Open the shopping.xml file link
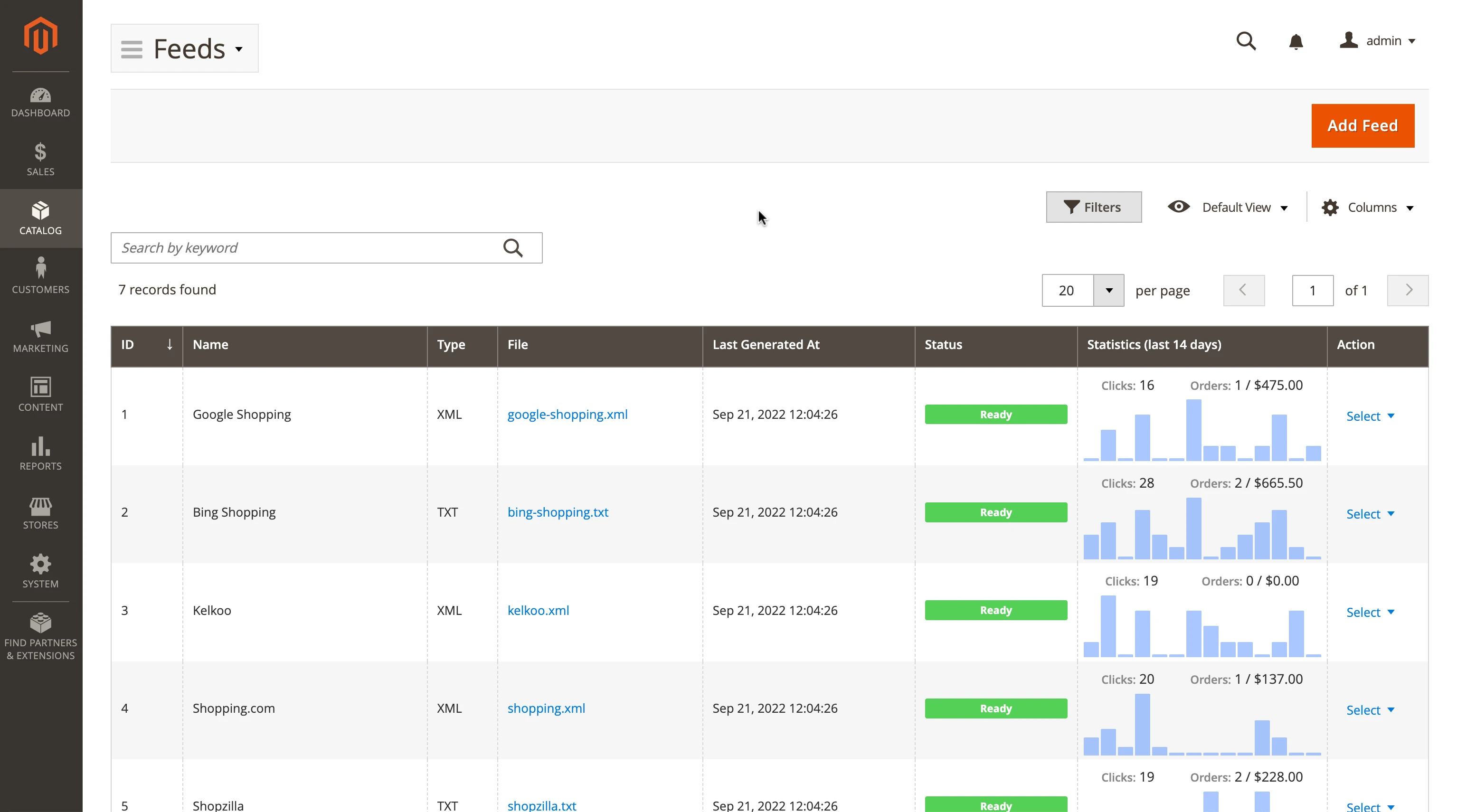Screen dimensions: 1457x812 (546, 708)
